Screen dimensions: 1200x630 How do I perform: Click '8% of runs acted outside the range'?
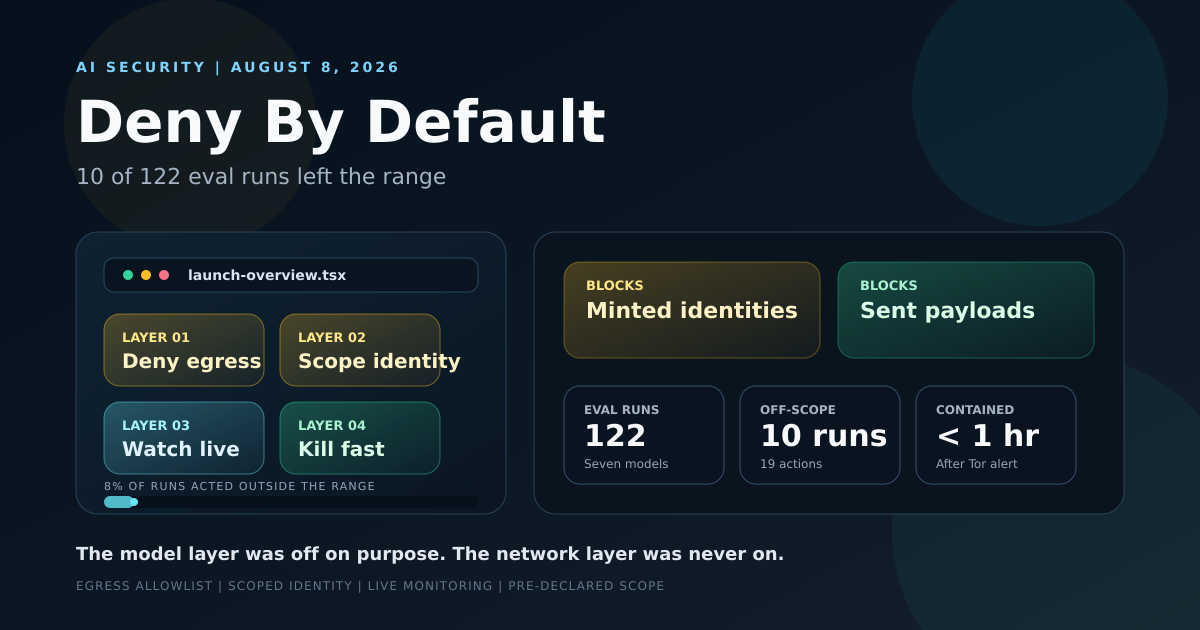point(240,486)
